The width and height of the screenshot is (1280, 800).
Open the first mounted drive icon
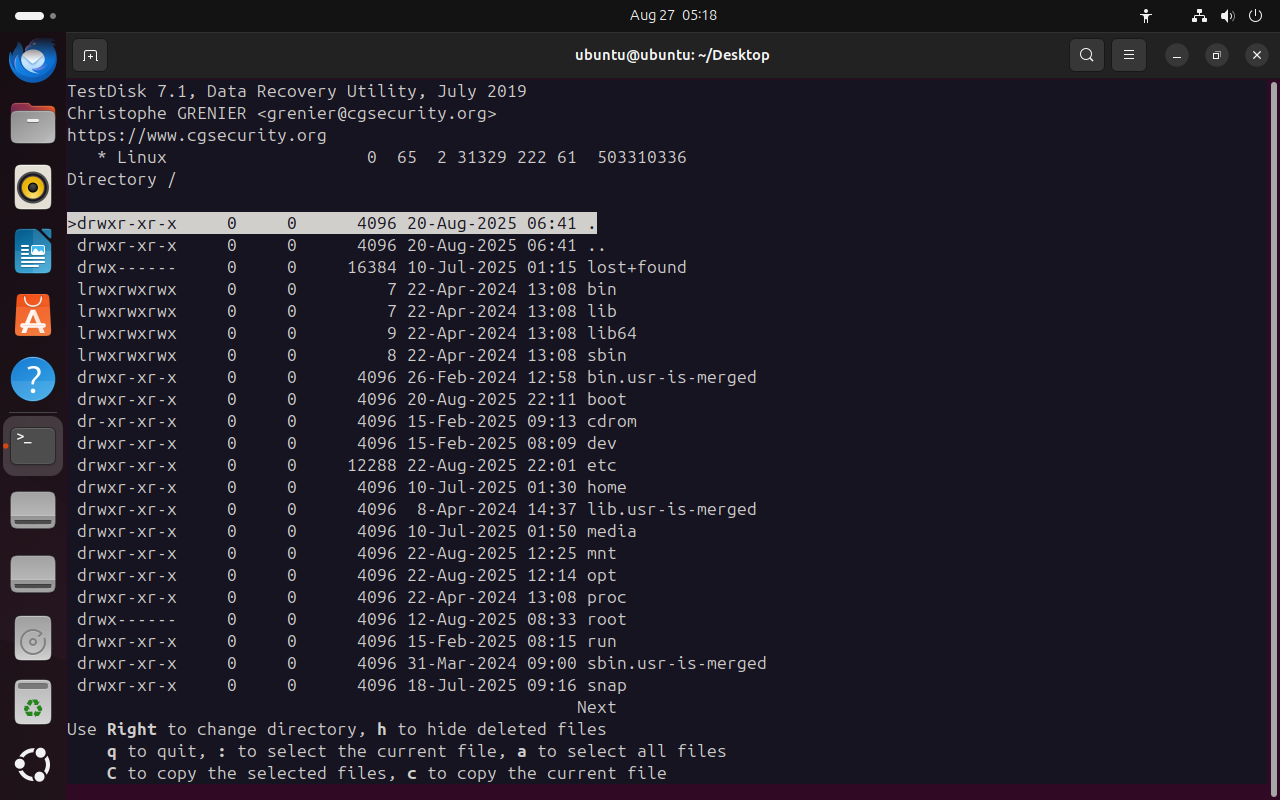[33, 510]
